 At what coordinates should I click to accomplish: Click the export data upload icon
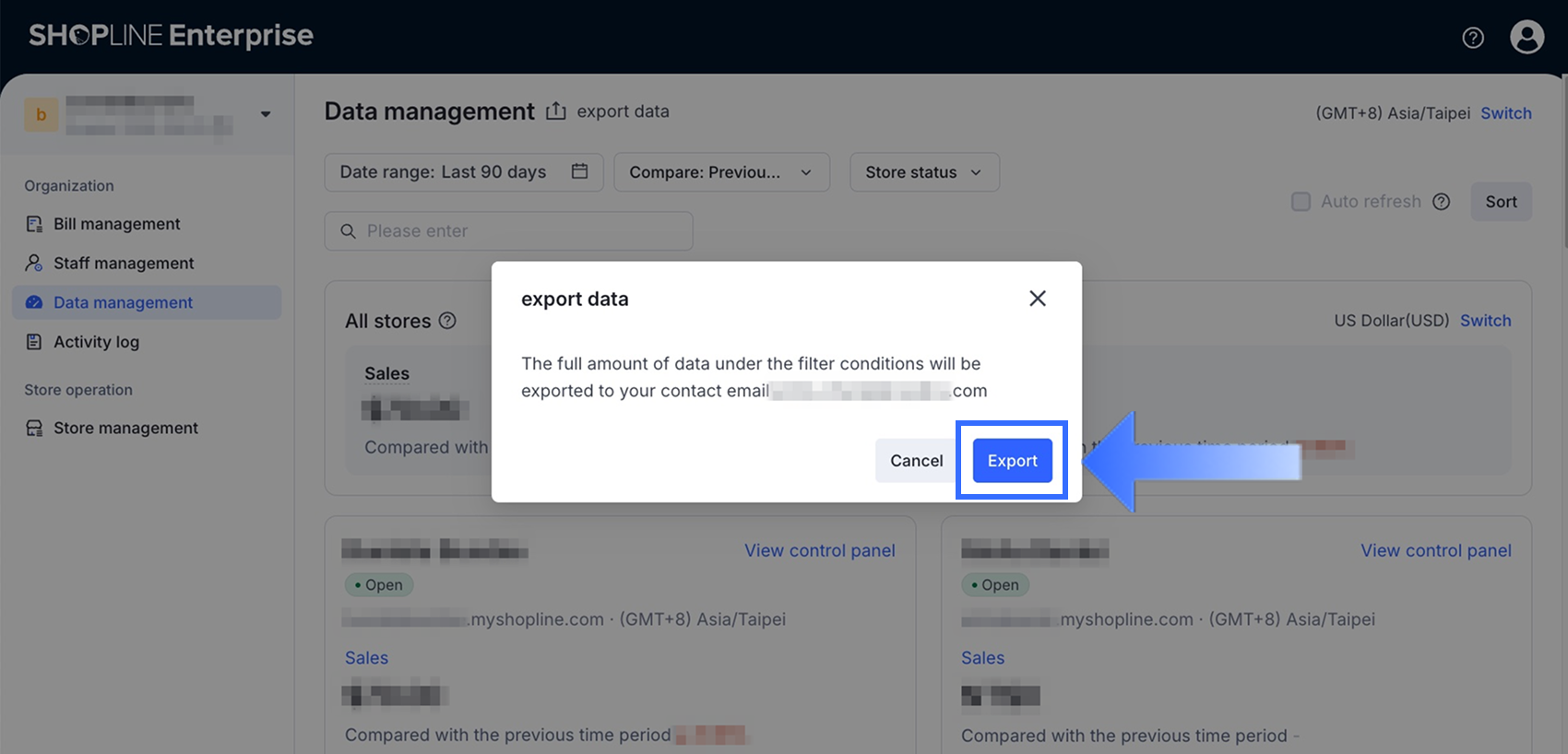pos(555,112)
